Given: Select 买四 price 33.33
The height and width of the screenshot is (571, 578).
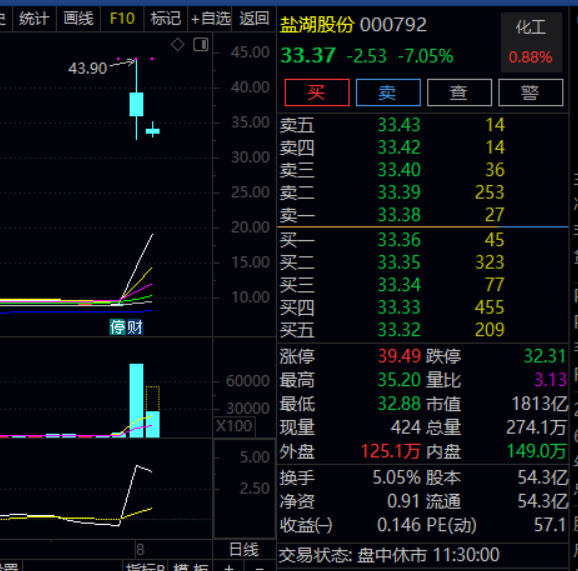Looking at the screenshot, I should [x=399, y=307].
